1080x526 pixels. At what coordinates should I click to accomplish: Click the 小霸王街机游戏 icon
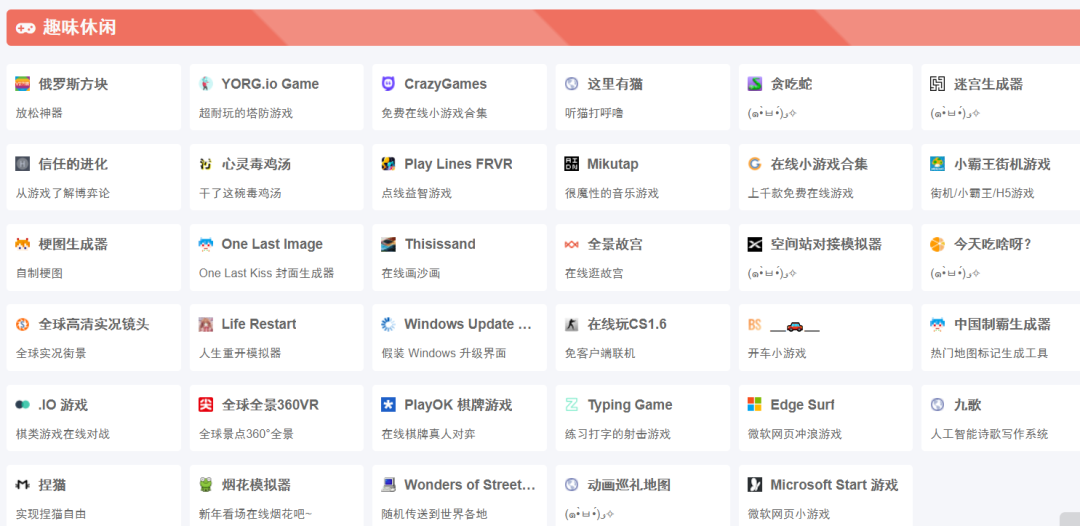tap(937, 164)
